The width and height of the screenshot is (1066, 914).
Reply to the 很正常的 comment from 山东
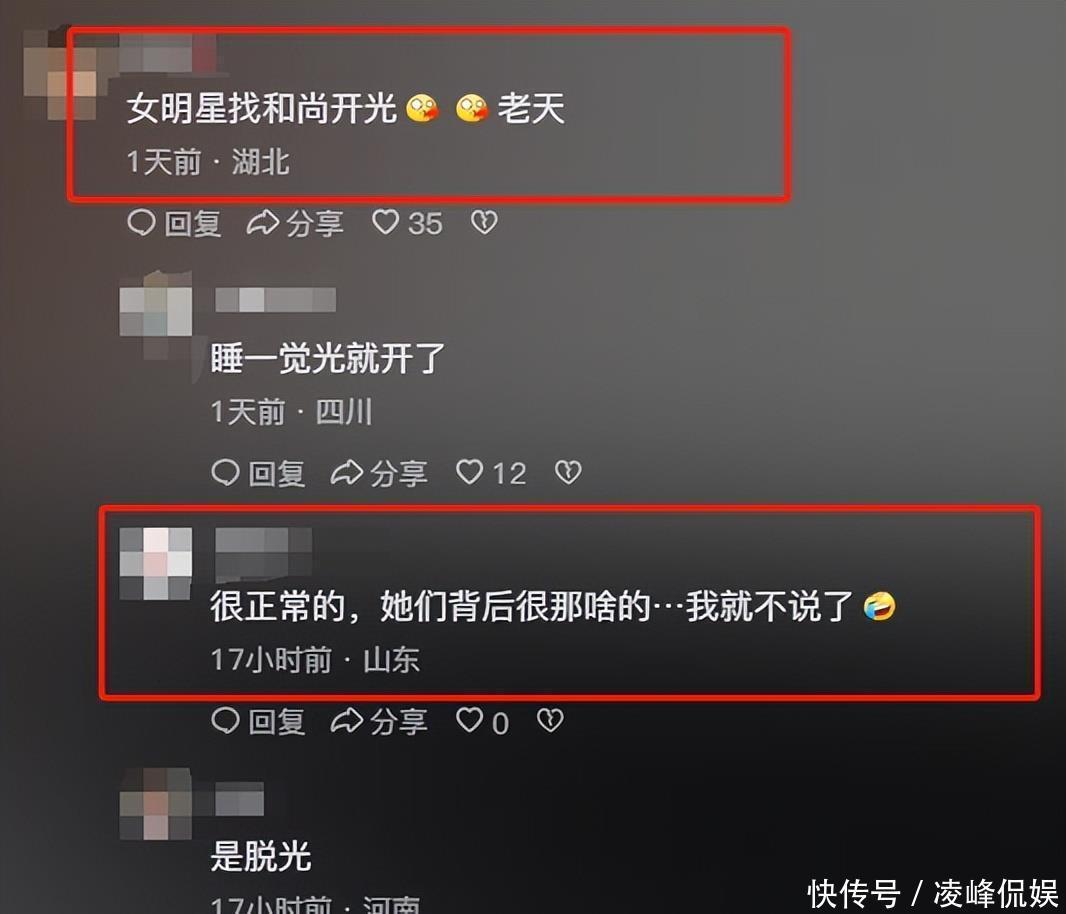258,721
